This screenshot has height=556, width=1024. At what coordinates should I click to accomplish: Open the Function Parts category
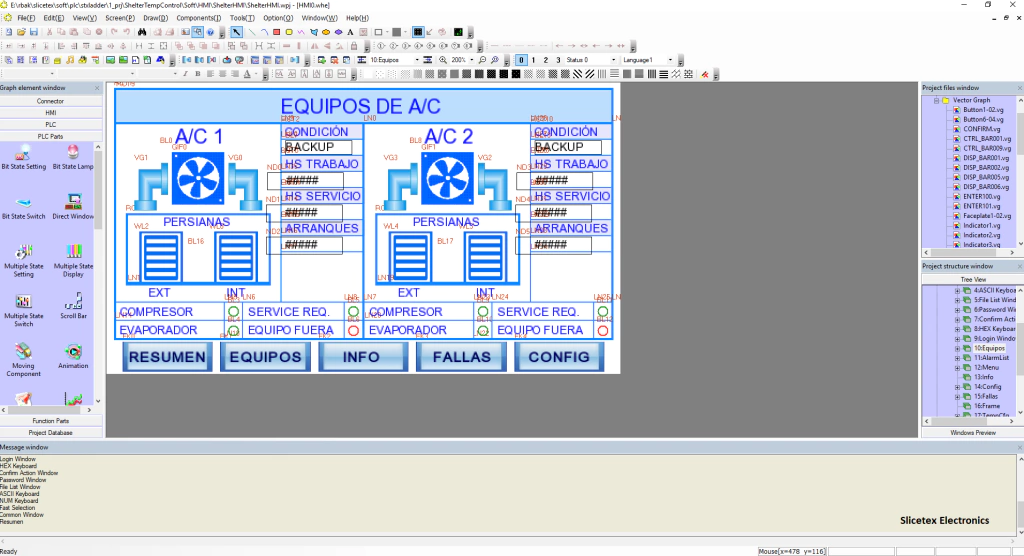51,421
